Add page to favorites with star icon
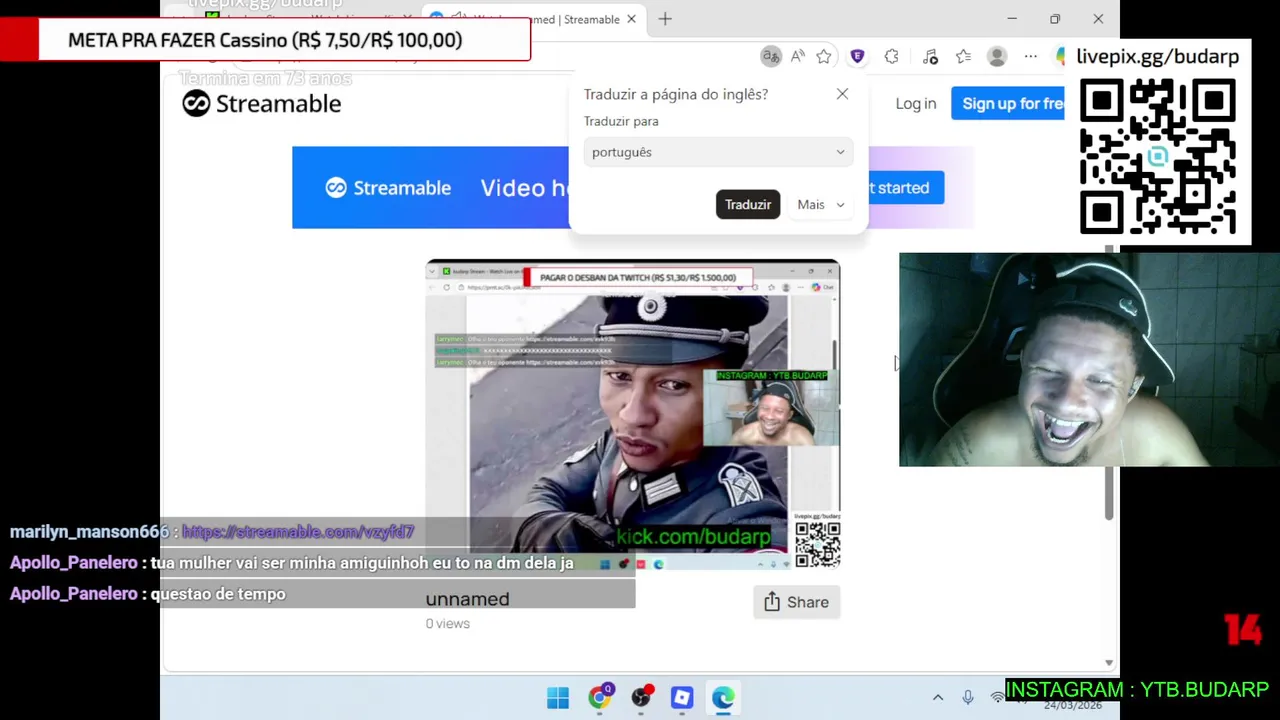Image resolution: width=1280 pixels, height=720 pixels. click(x=824, y=57)
